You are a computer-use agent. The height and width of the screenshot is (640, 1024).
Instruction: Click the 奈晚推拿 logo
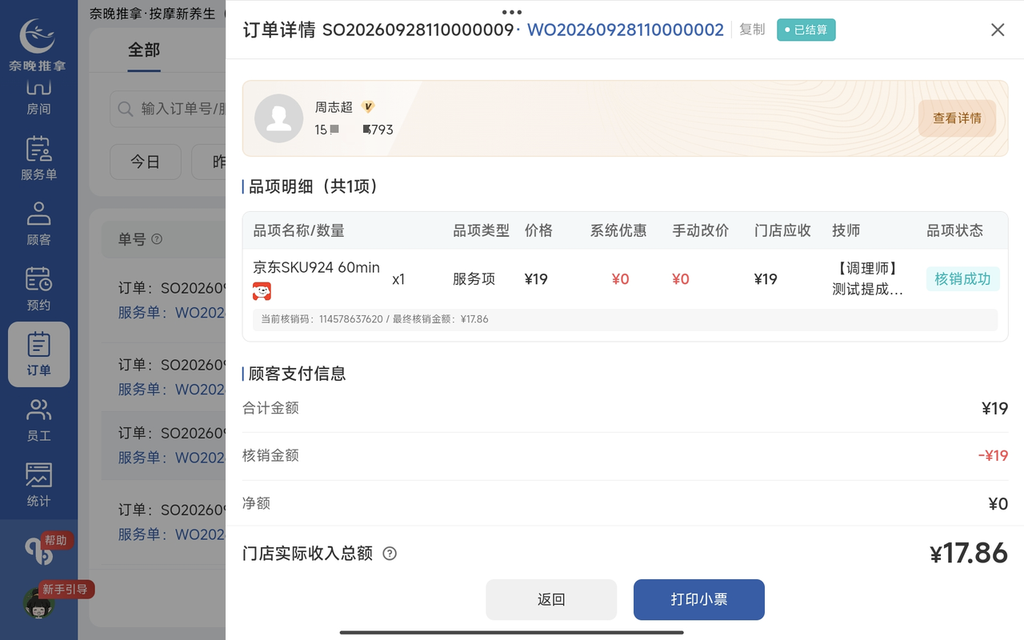click(37, 44)
